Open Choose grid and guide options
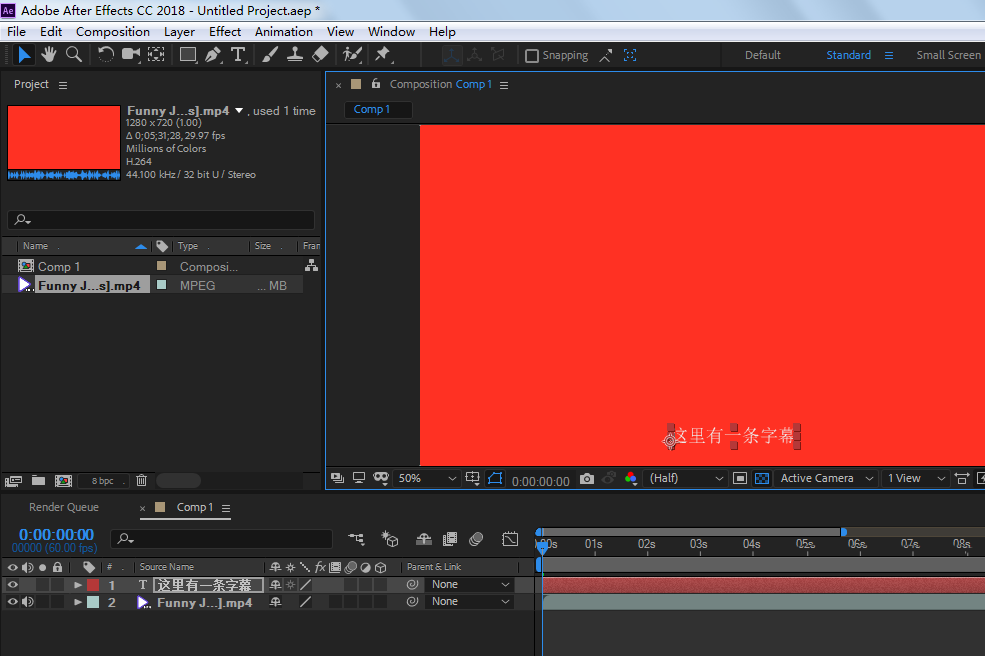 click(472, 479)
